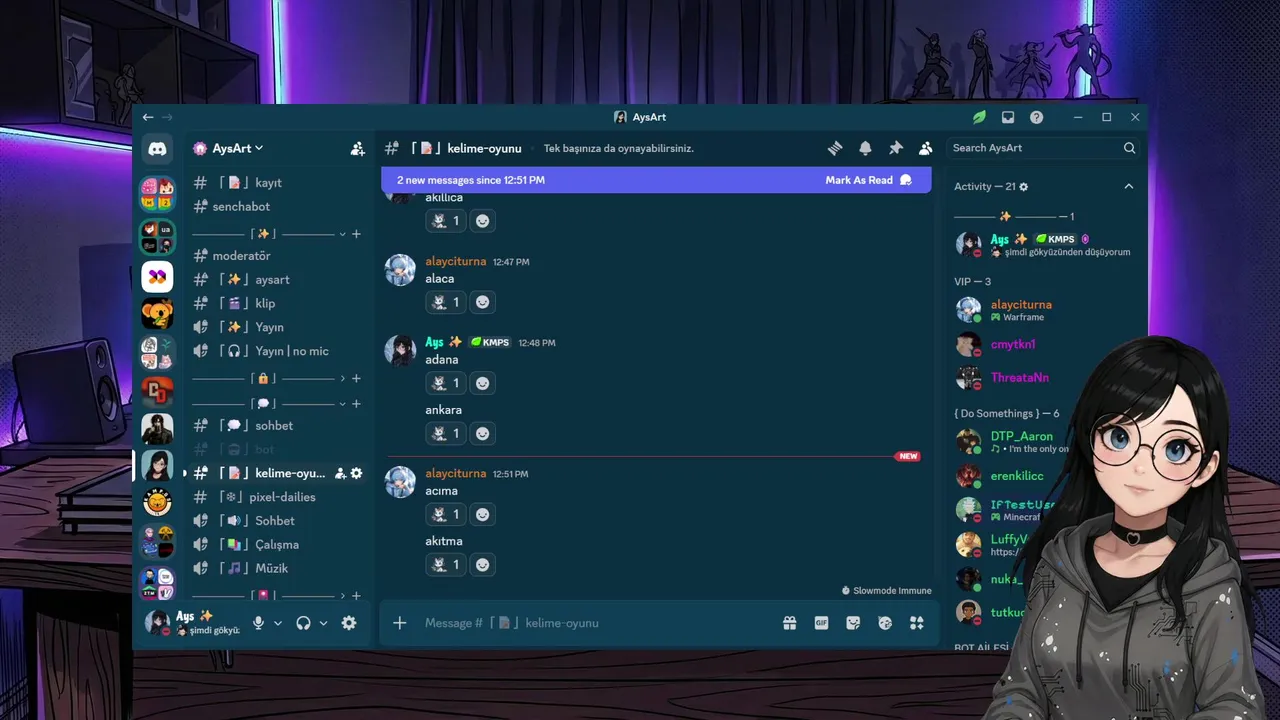Open alayciturna profile from 12:47 PM message
This screenshot has width=1280, height=720.
[x=455, y=262]
